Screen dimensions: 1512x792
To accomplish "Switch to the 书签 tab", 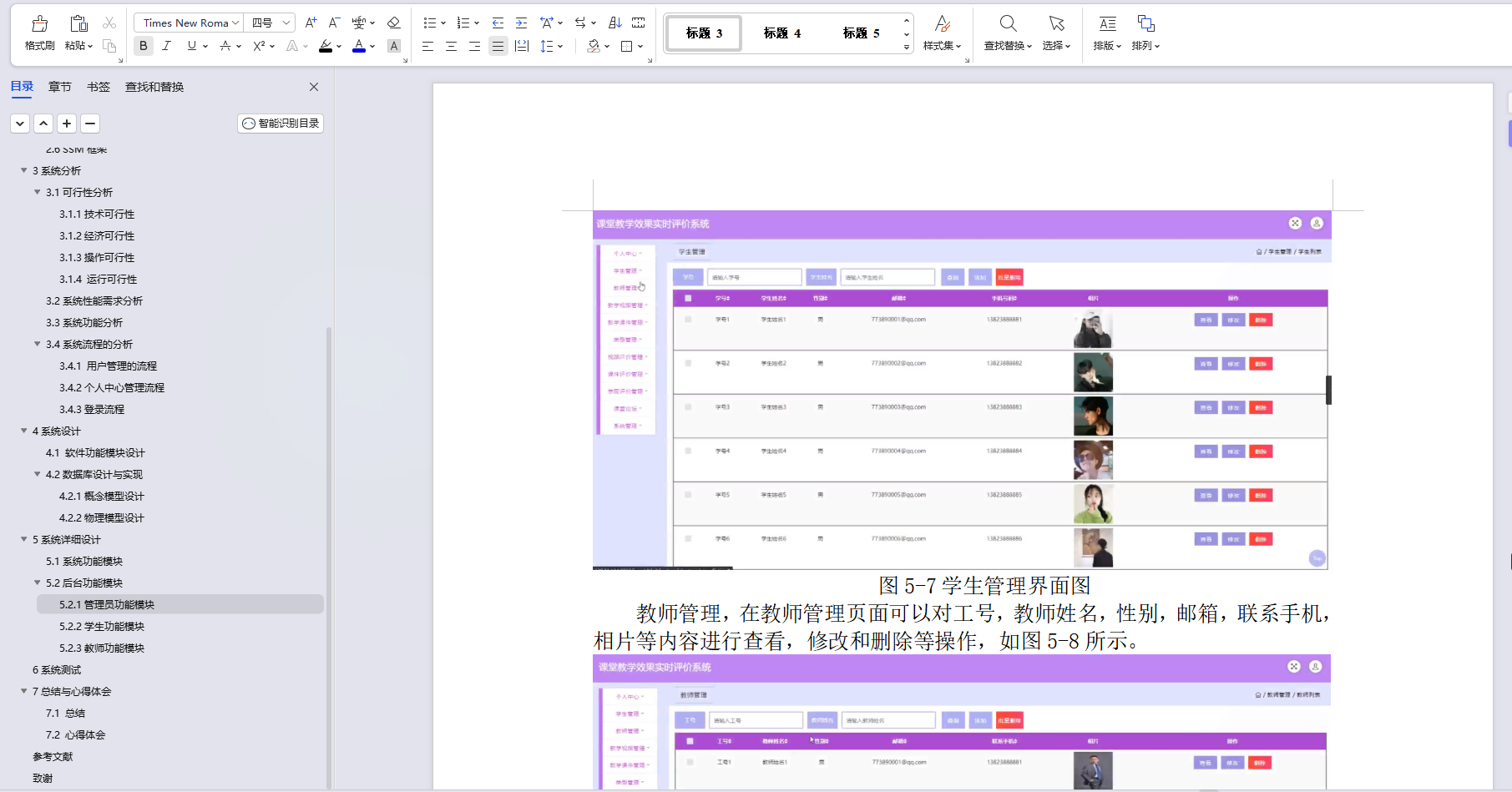I will point(98,86).
